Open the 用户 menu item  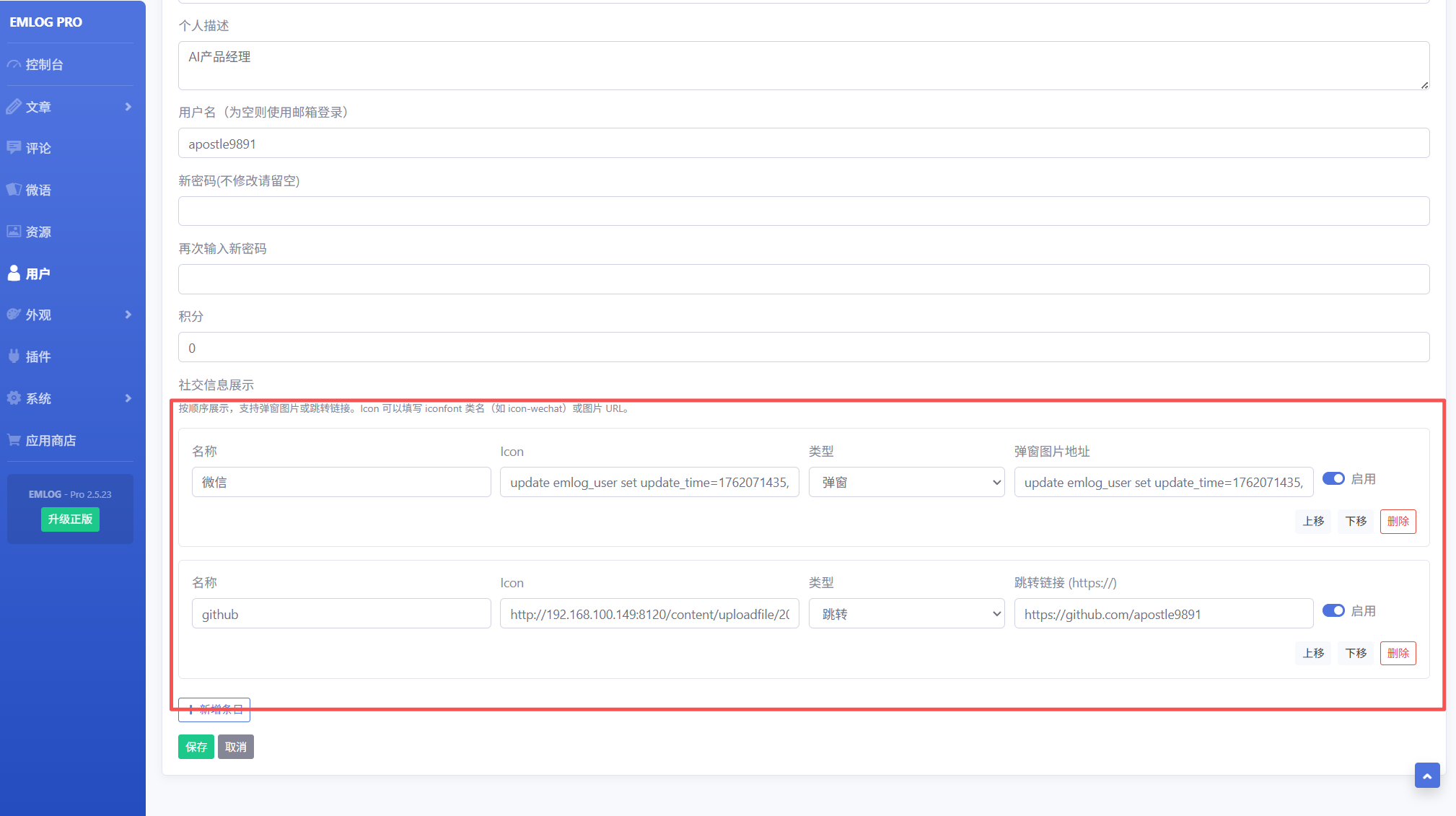coord(38,273)
